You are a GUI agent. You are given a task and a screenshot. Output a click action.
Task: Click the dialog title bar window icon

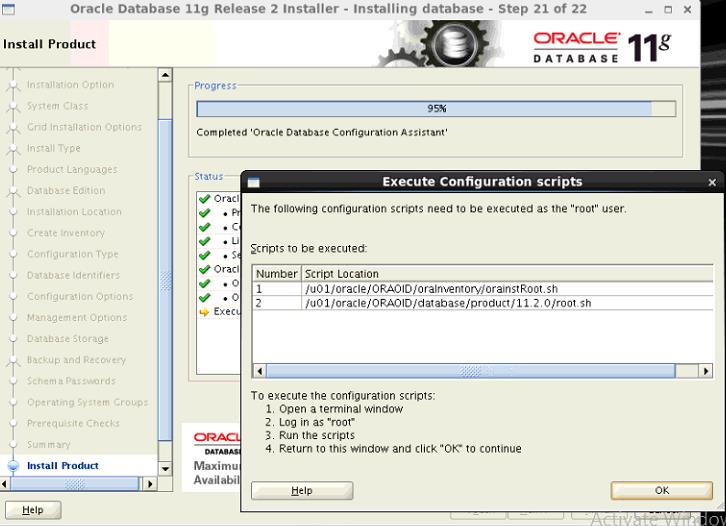pyautogui.click(x=253, y=182)
